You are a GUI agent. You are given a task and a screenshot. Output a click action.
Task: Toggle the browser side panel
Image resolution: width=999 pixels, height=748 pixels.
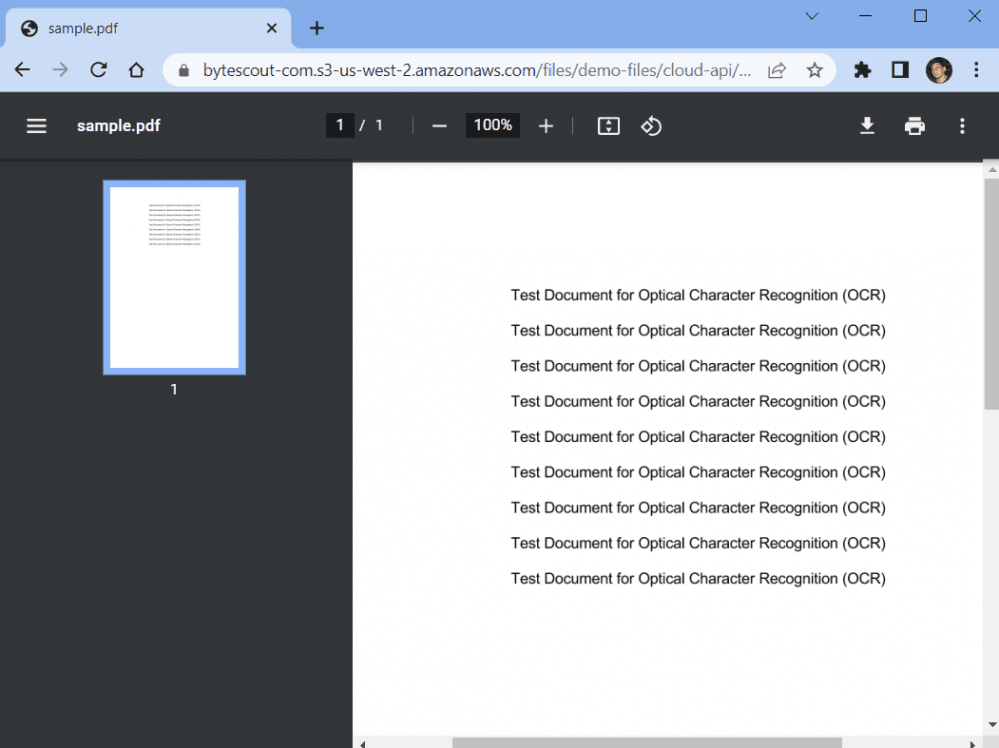click(x=900, y=70)
